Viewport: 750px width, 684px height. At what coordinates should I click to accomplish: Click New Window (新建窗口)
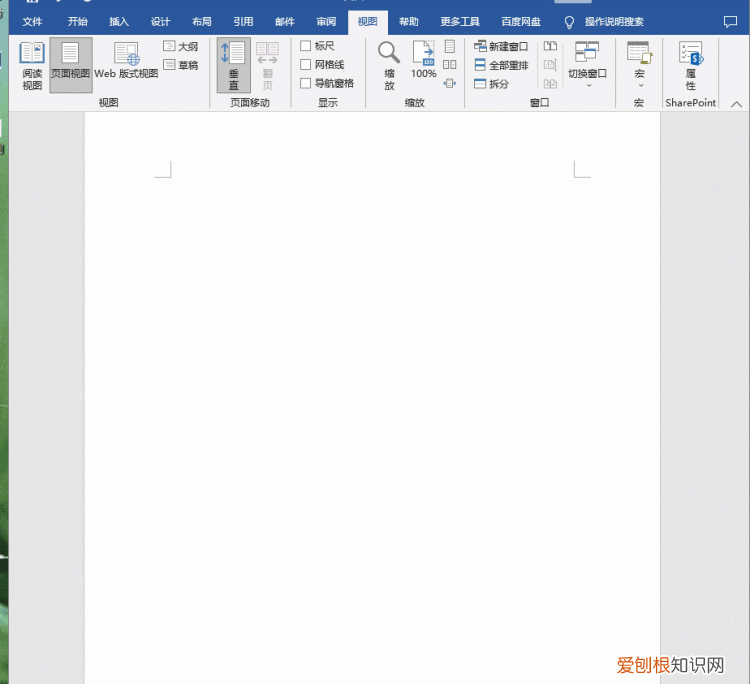click(x=501, y=47)
